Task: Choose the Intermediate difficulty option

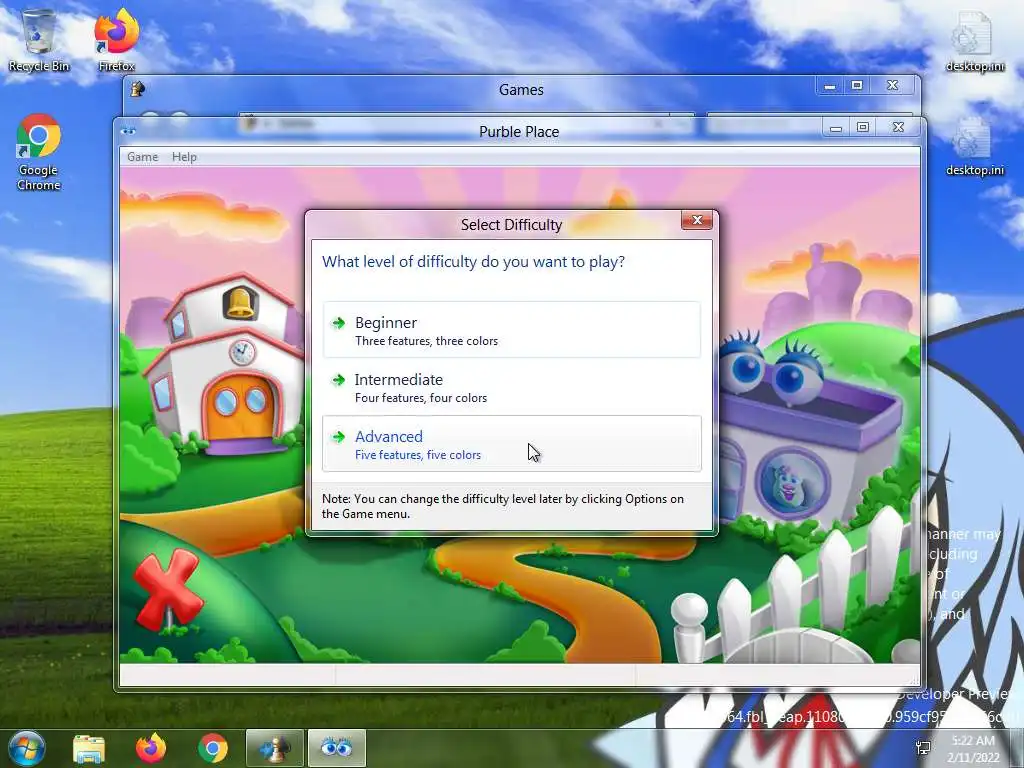Action: (x=511, y=387)
